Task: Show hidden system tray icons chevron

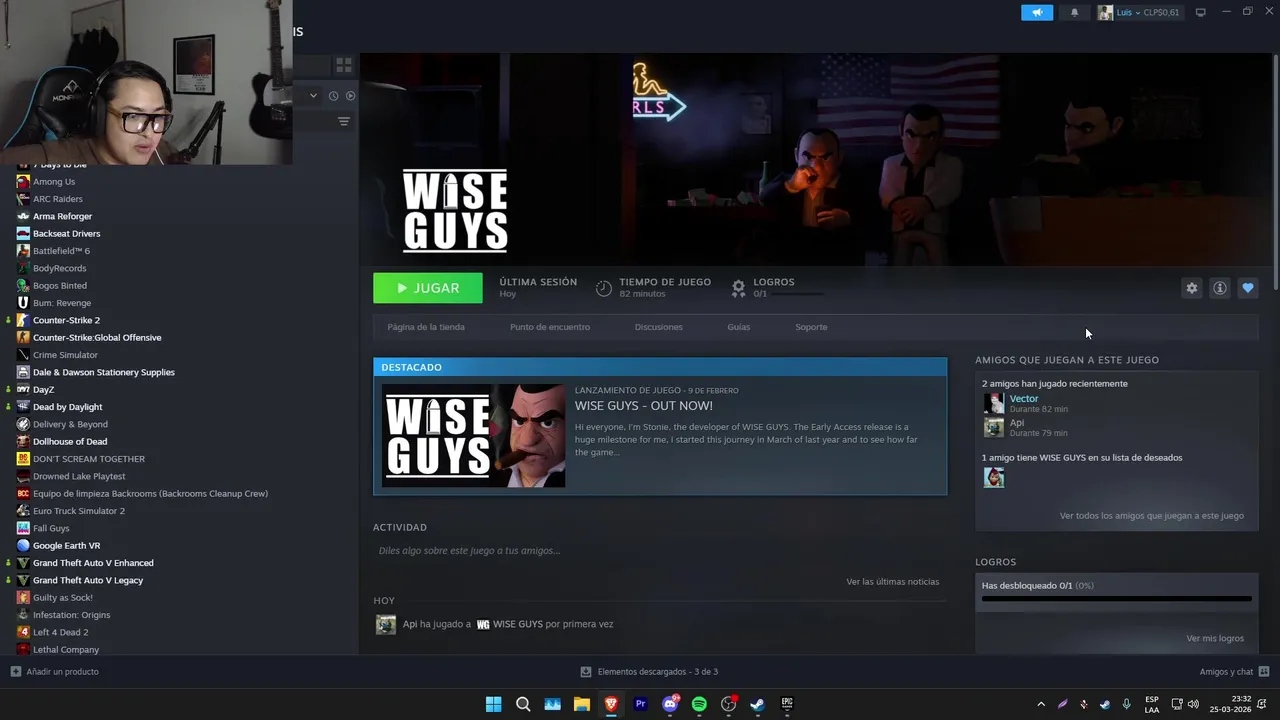Action: (x=1041, y=704)
